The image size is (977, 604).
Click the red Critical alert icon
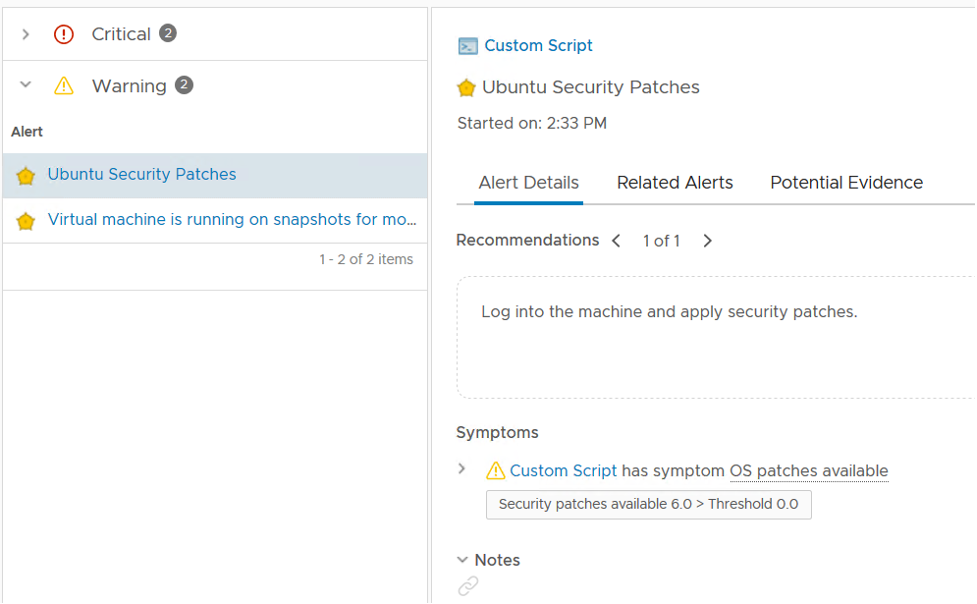tap(64, 34)
